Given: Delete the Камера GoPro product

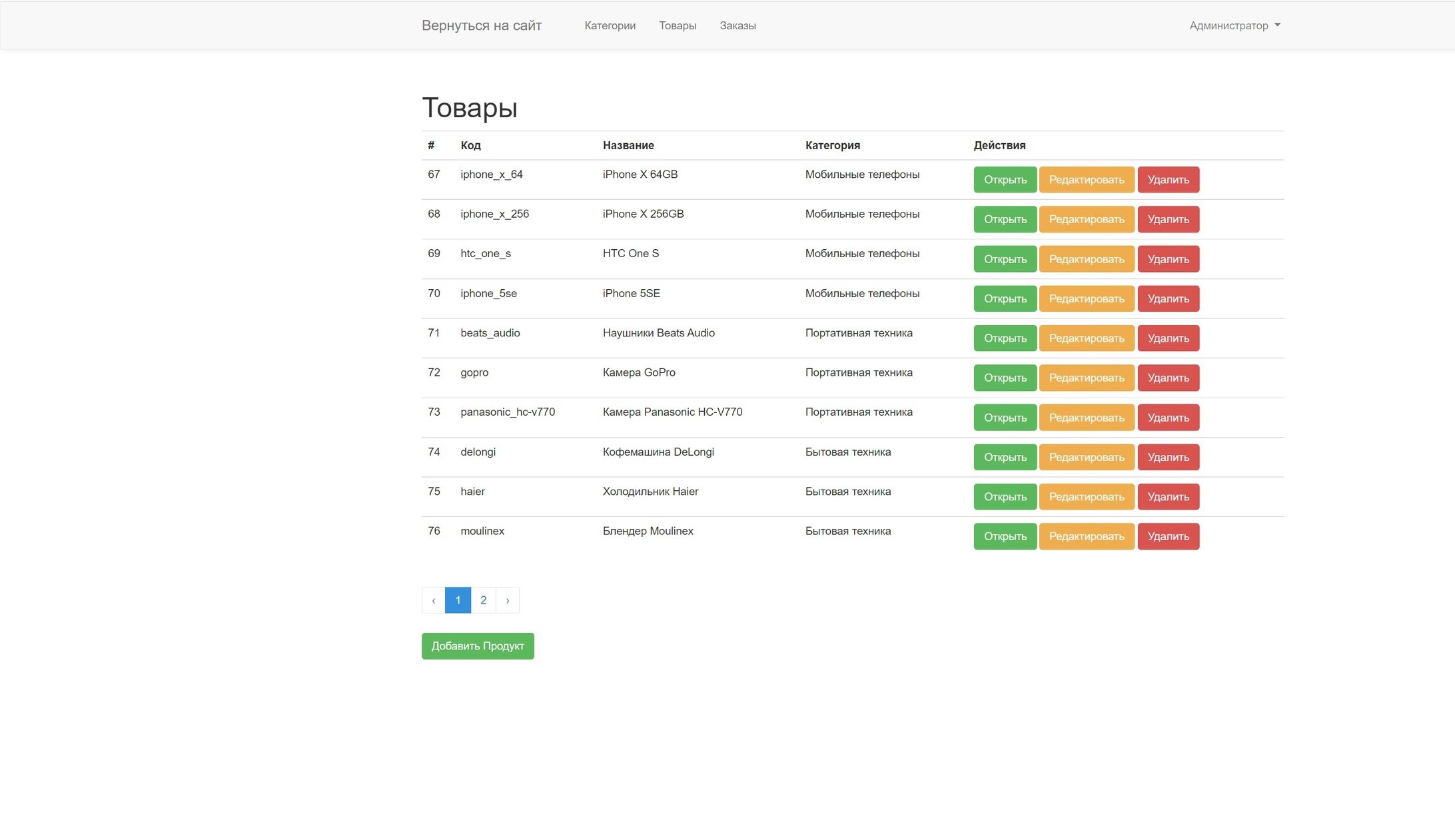Looking at the screenshot, I should click(1168, 378).
